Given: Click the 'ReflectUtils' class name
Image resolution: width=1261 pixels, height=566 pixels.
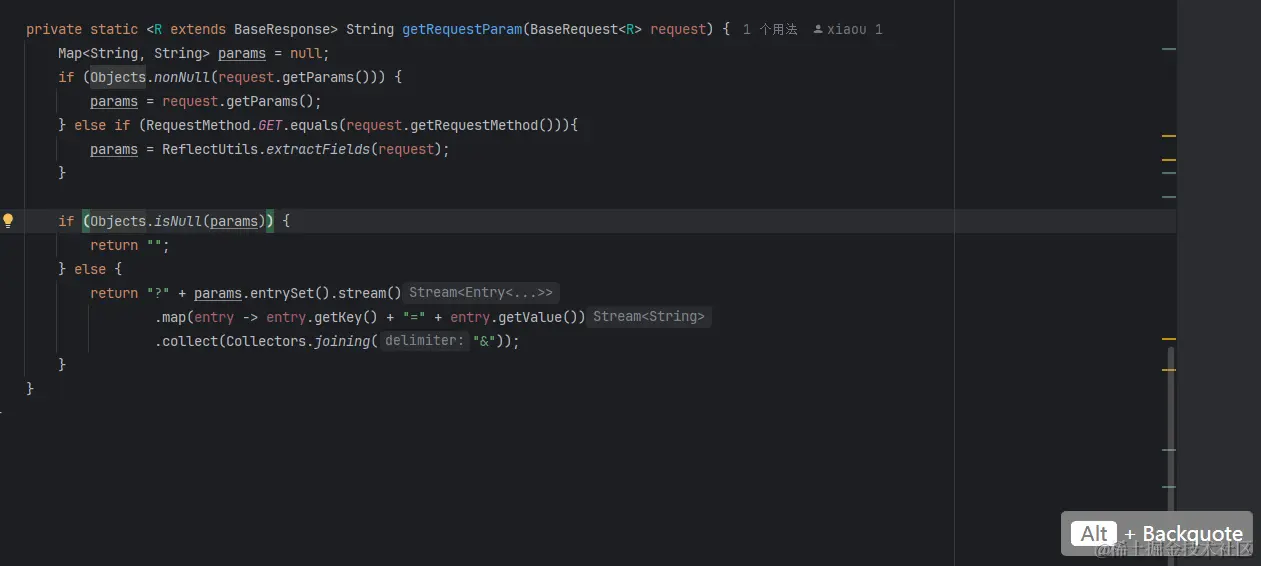Looking at the screenshot, I should point(210,149).
